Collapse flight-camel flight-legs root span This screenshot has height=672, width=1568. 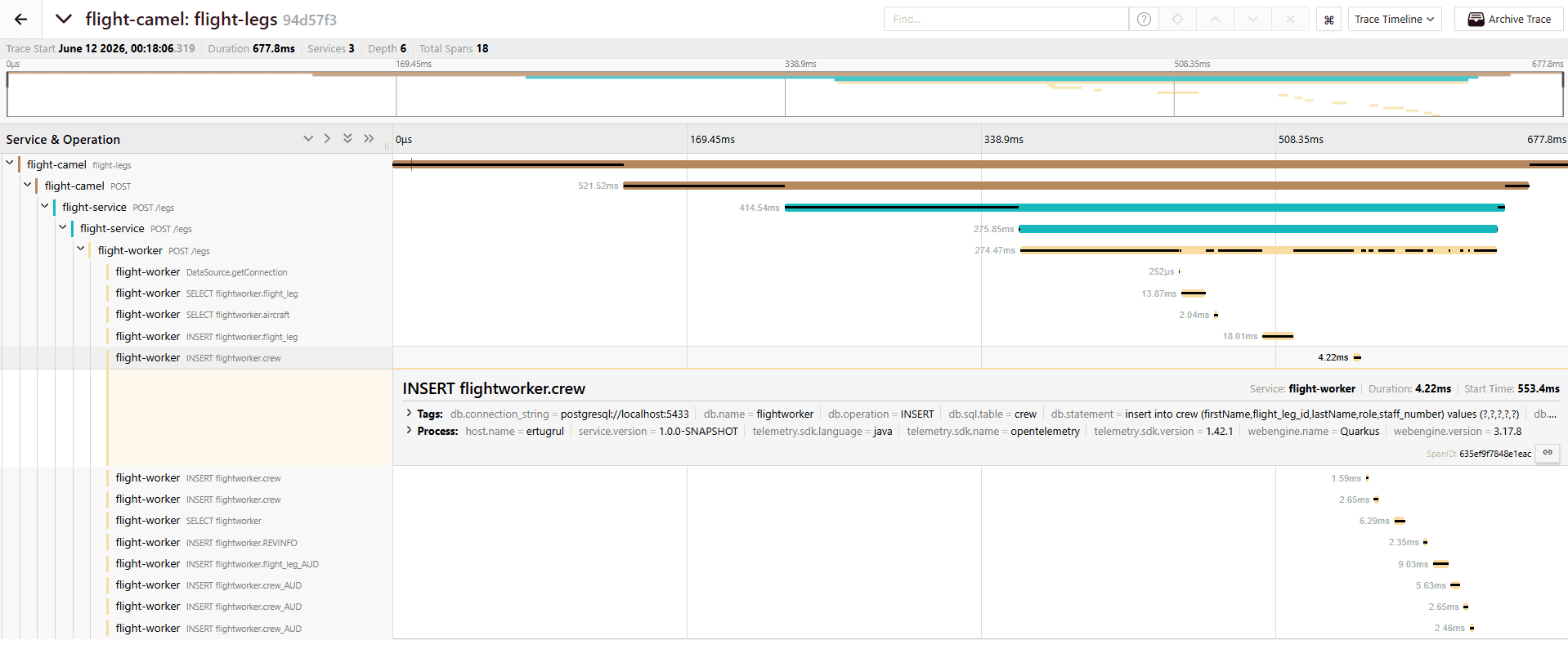pos(9,163)
